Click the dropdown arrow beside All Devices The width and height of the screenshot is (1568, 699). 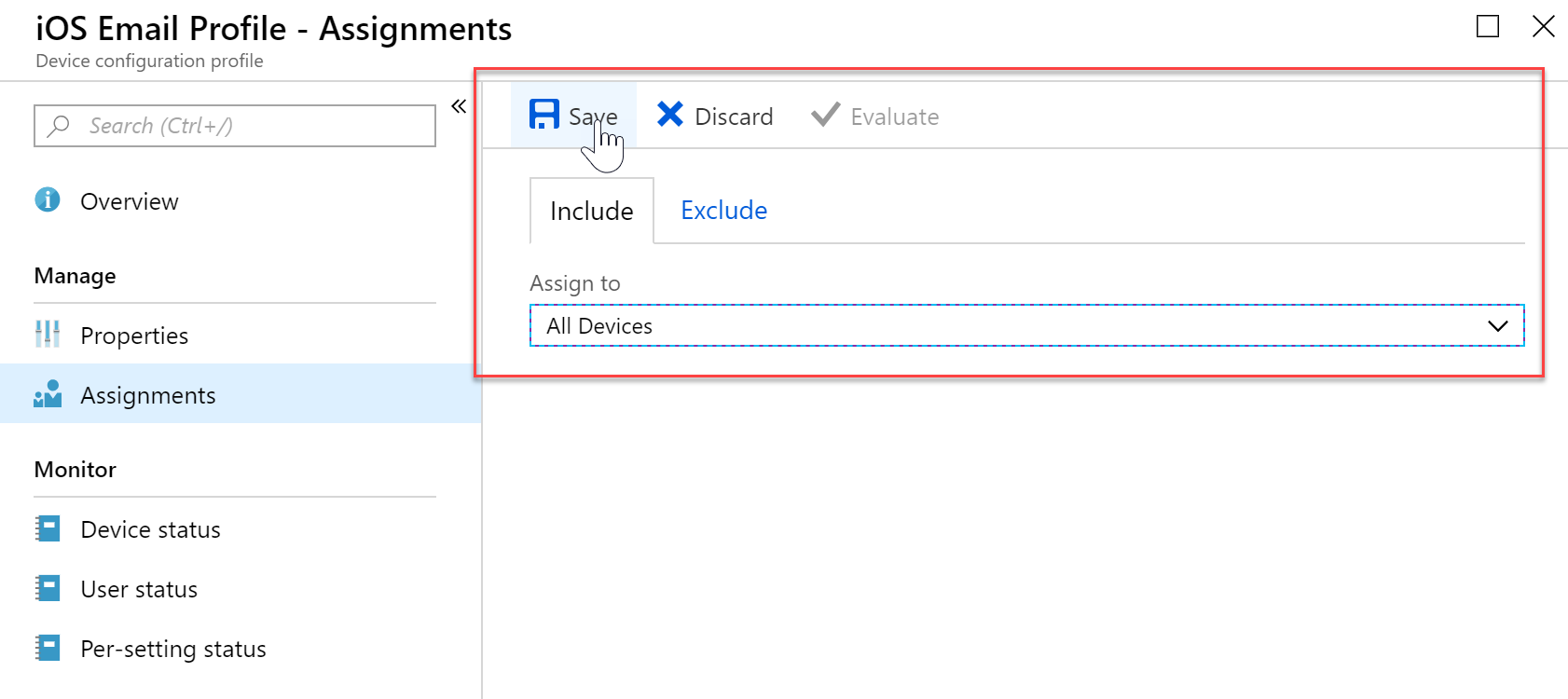click(x=1497, y=326)
